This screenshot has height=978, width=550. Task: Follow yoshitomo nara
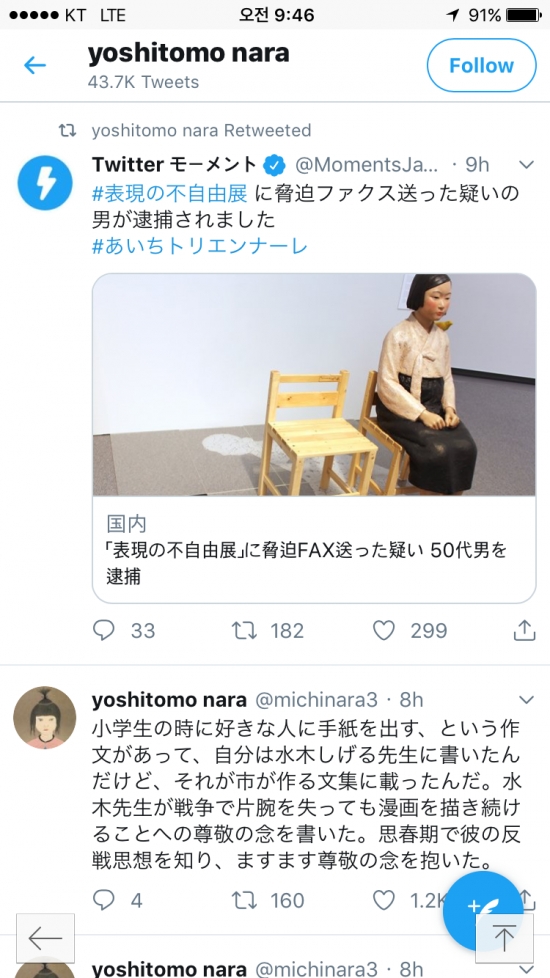coord(481,65)
